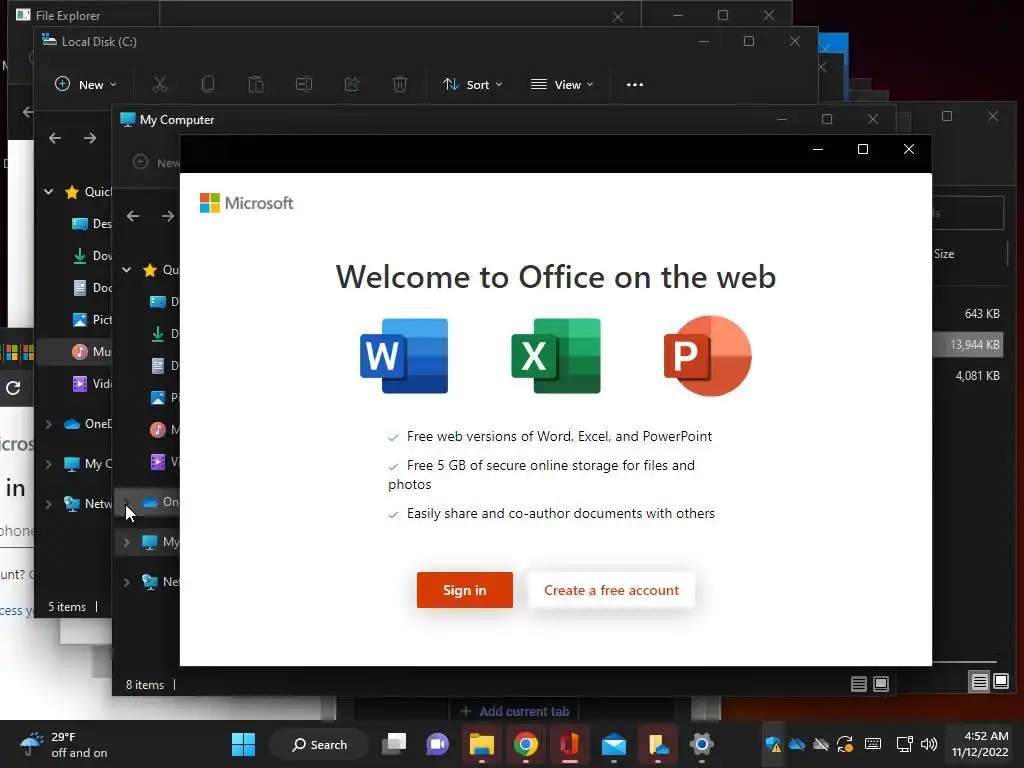Open Sort dropdown in Local Disk window
Image resolution: width=1024 pixels, height=768 pixels.
point(473,85)
